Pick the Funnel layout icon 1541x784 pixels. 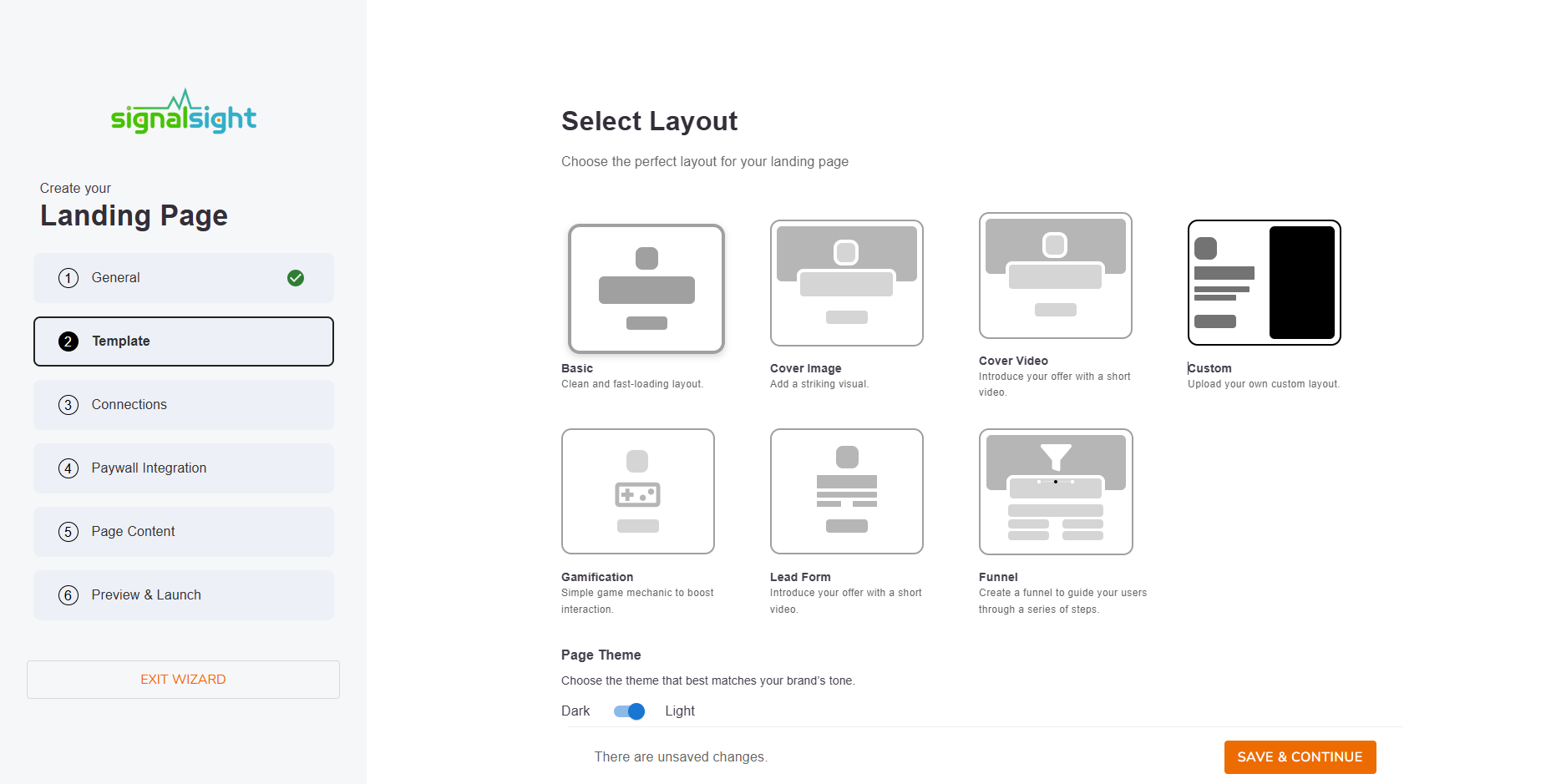tap(1055, 492)
